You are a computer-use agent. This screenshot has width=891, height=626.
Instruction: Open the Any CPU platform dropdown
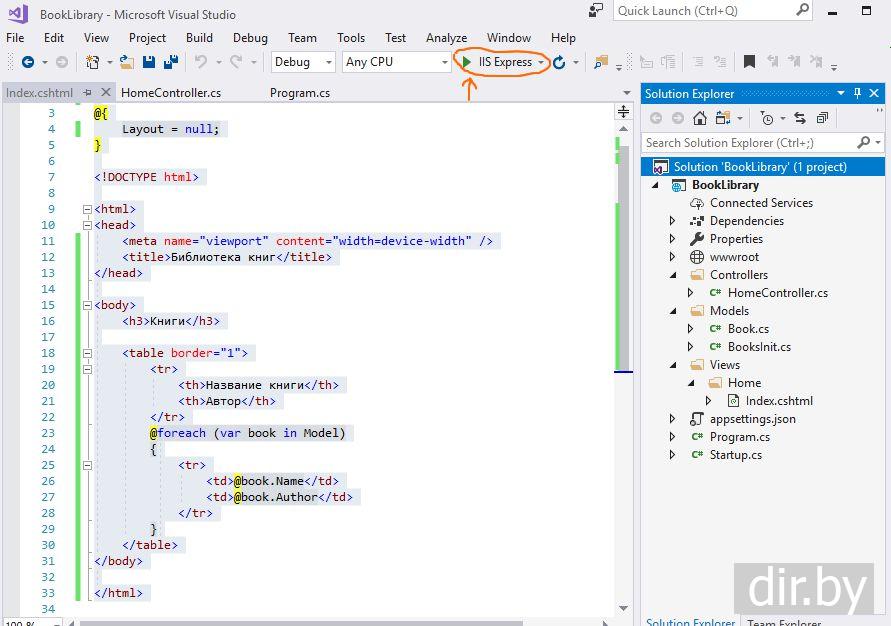click(397, 62)
